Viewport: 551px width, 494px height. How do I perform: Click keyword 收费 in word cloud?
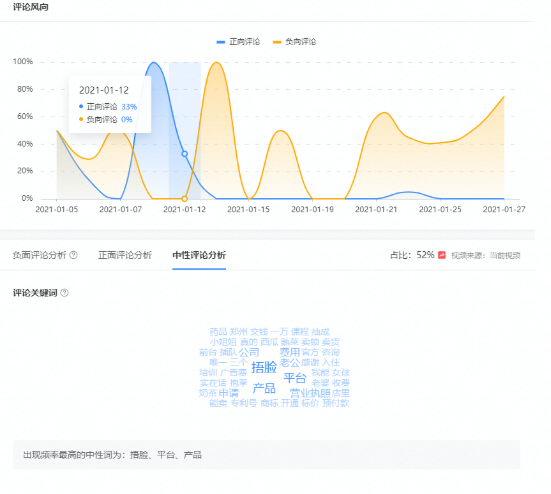click(341, 383)
